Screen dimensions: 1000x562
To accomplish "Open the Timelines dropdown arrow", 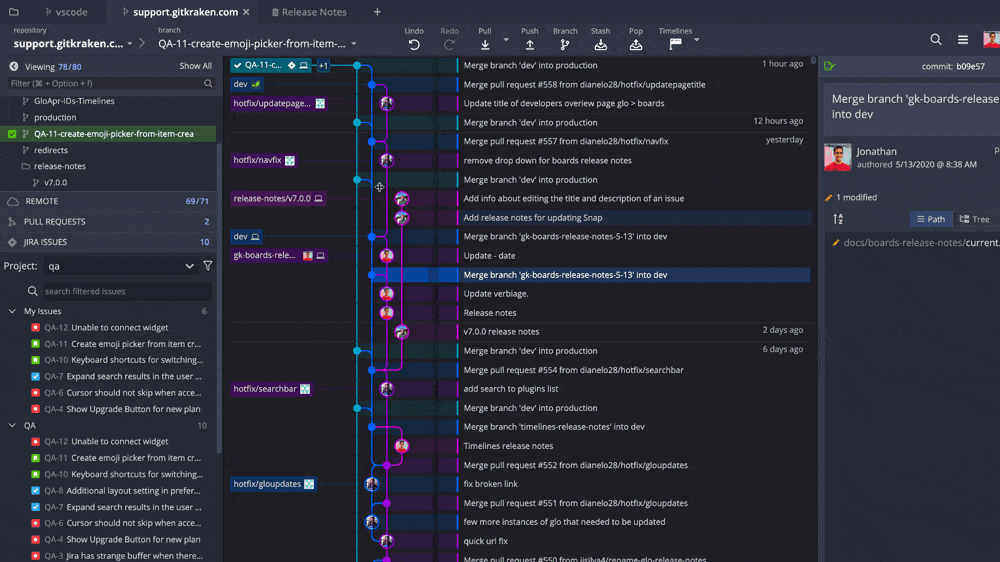I will (696, 40).
